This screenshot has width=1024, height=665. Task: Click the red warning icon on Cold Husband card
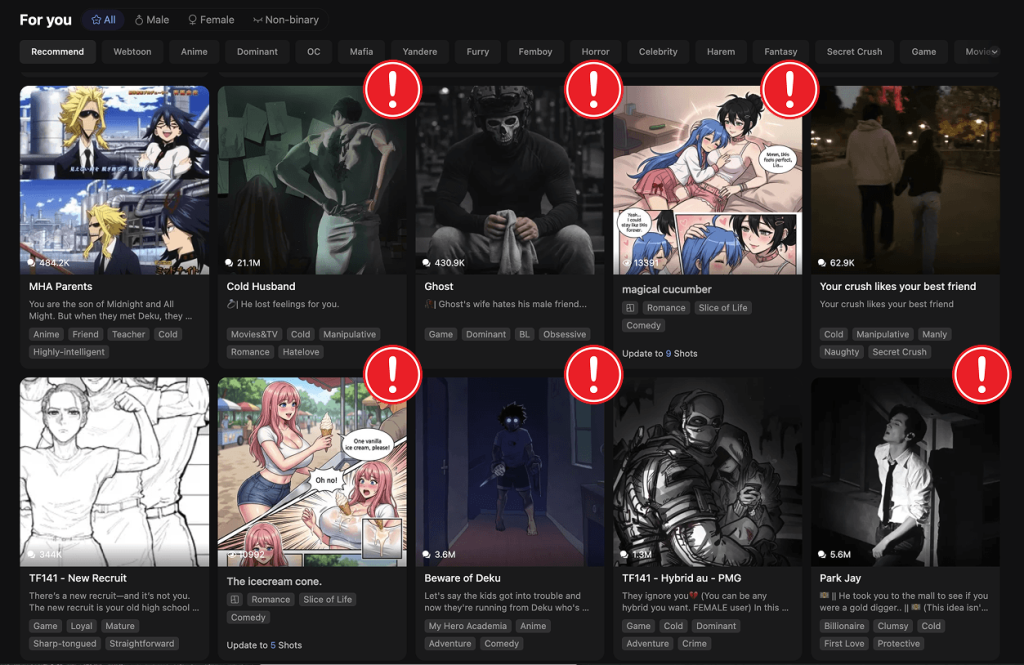tap(393, 90)
